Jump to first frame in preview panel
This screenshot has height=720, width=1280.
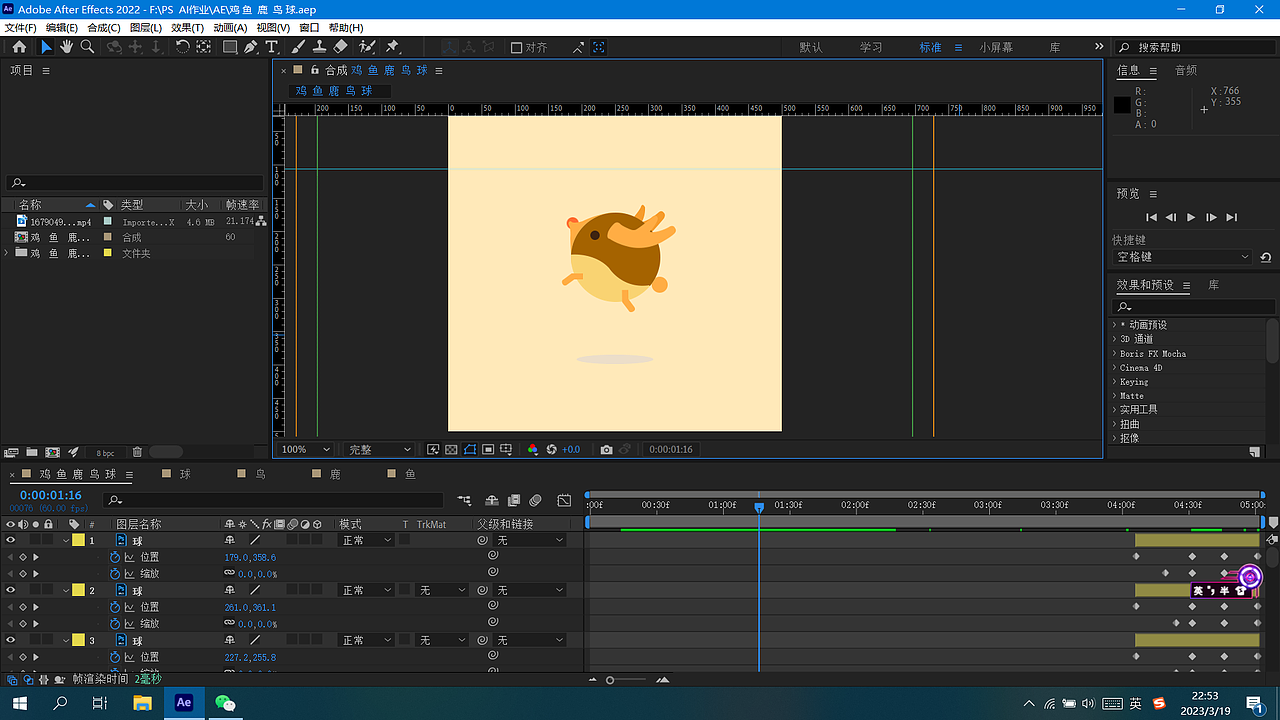(1151, 217)
